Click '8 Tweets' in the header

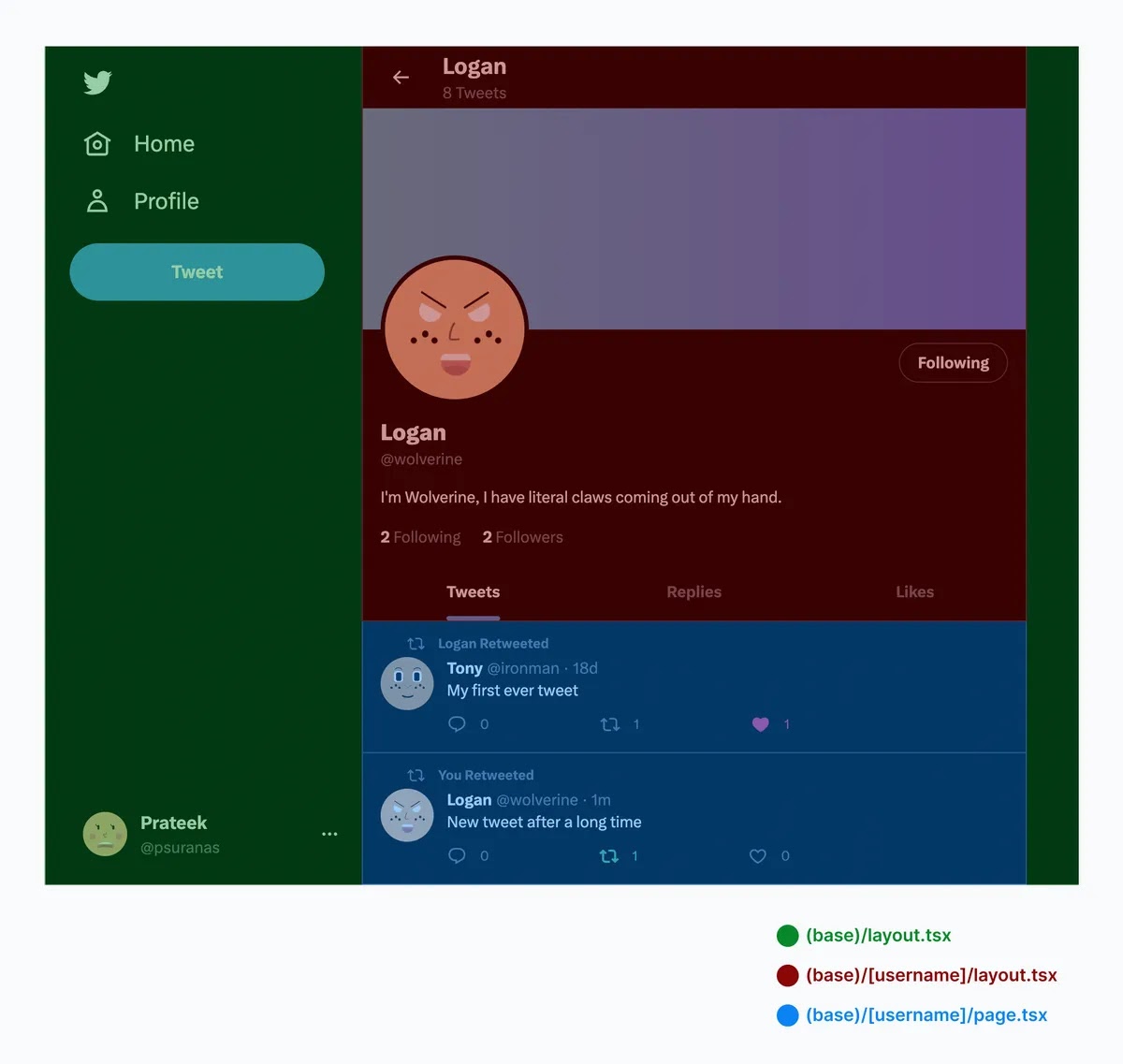tap(474, 93)
